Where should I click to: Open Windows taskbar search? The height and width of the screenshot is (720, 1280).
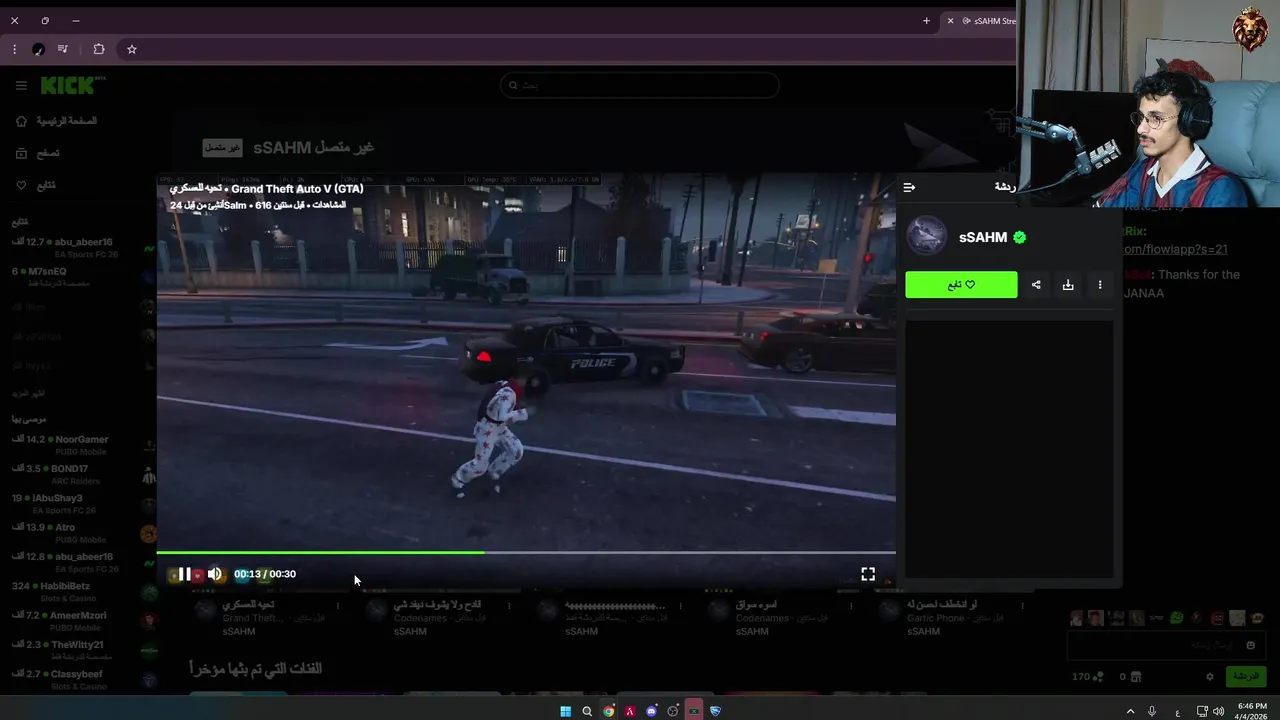pos(587,711)
